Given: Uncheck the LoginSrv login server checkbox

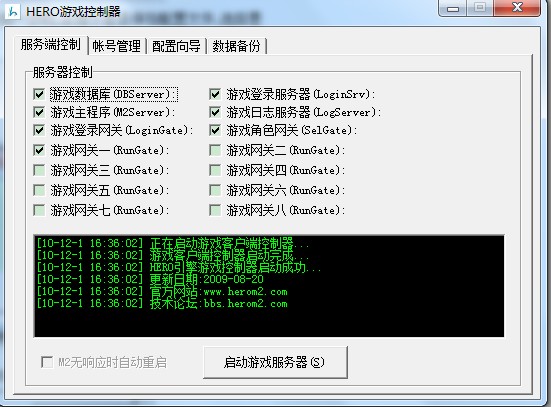Looking at the screenshot, I should coord(215,94).
